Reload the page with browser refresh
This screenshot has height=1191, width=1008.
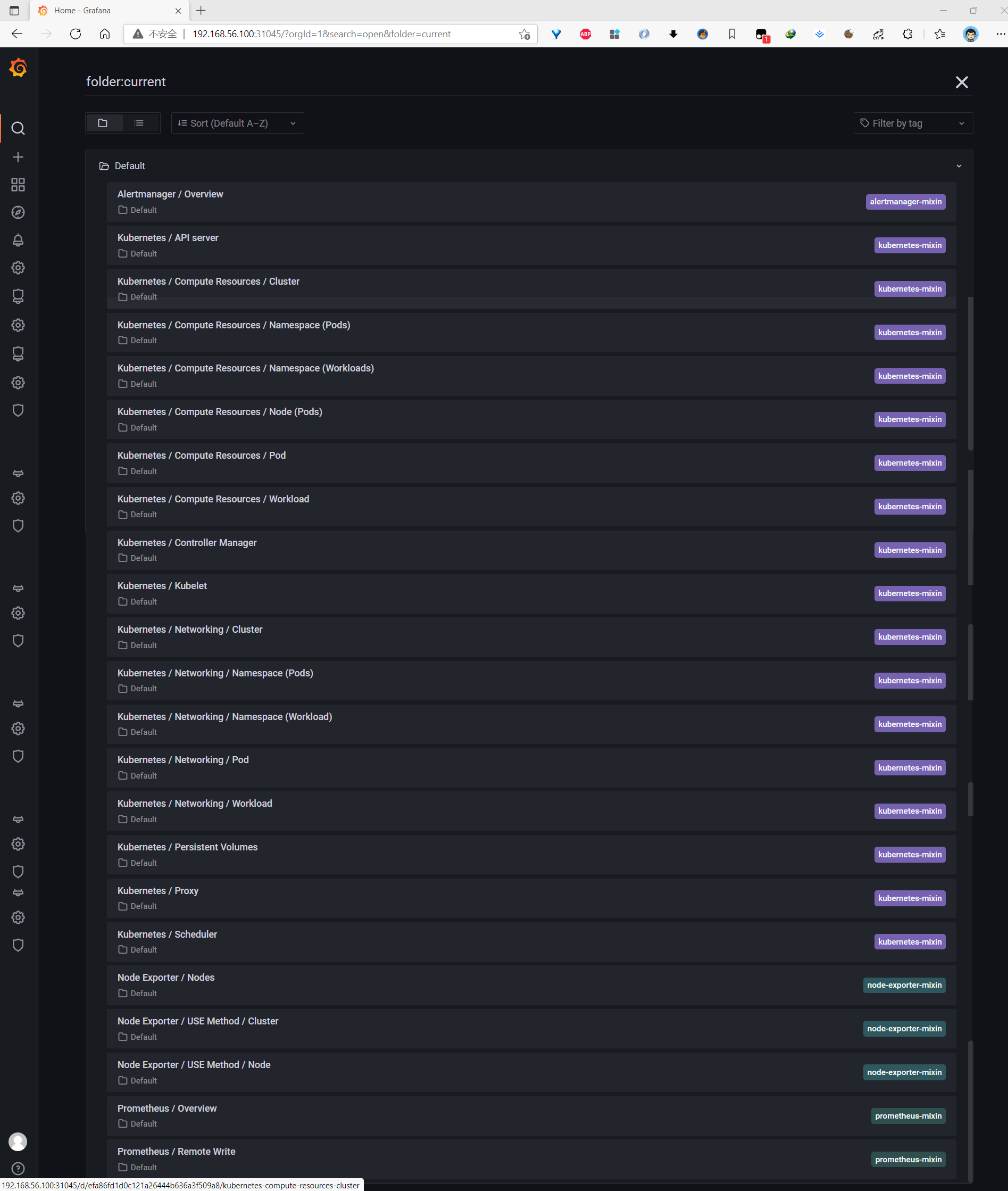pyautogui.click(x=76, y=34)
